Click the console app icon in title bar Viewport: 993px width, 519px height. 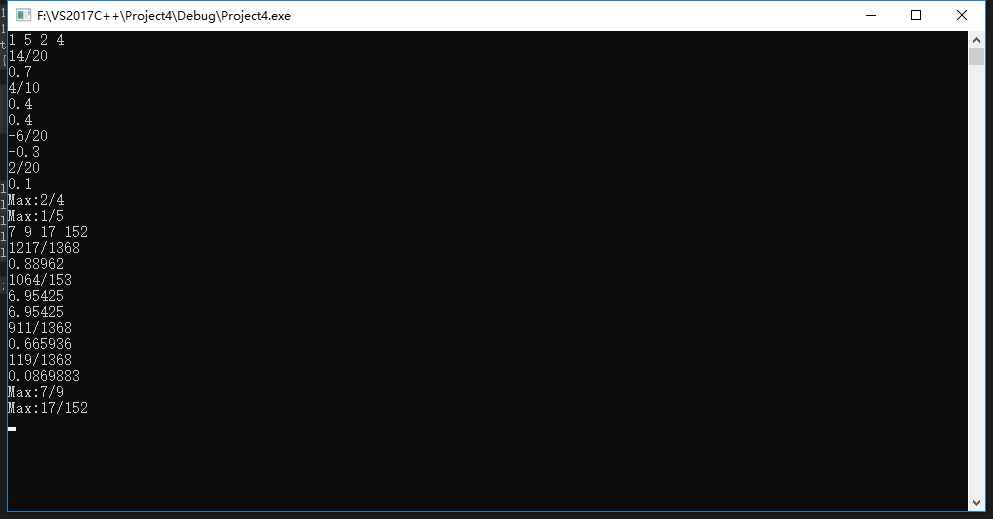23,15
